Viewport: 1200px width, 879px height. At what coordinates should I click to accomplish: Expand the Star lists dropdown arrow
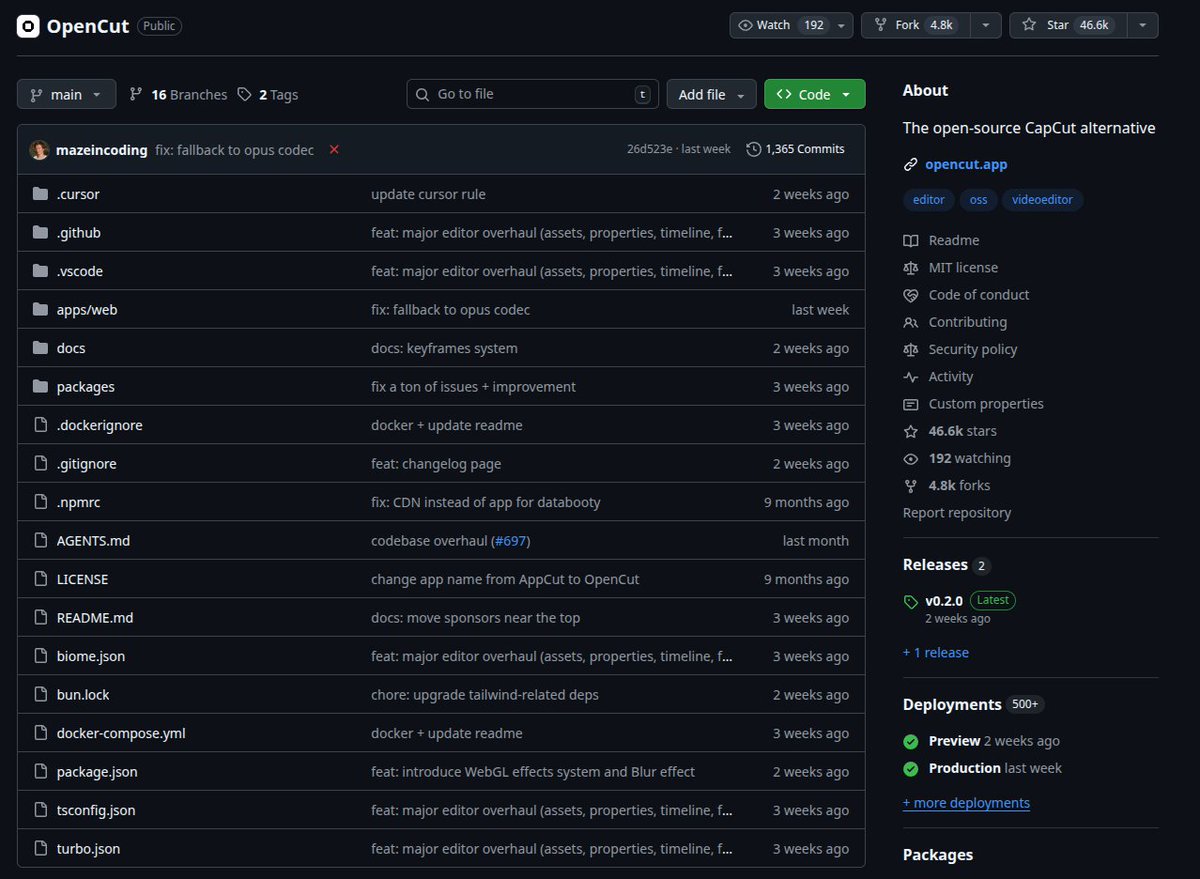click(x=1143, y=25)
